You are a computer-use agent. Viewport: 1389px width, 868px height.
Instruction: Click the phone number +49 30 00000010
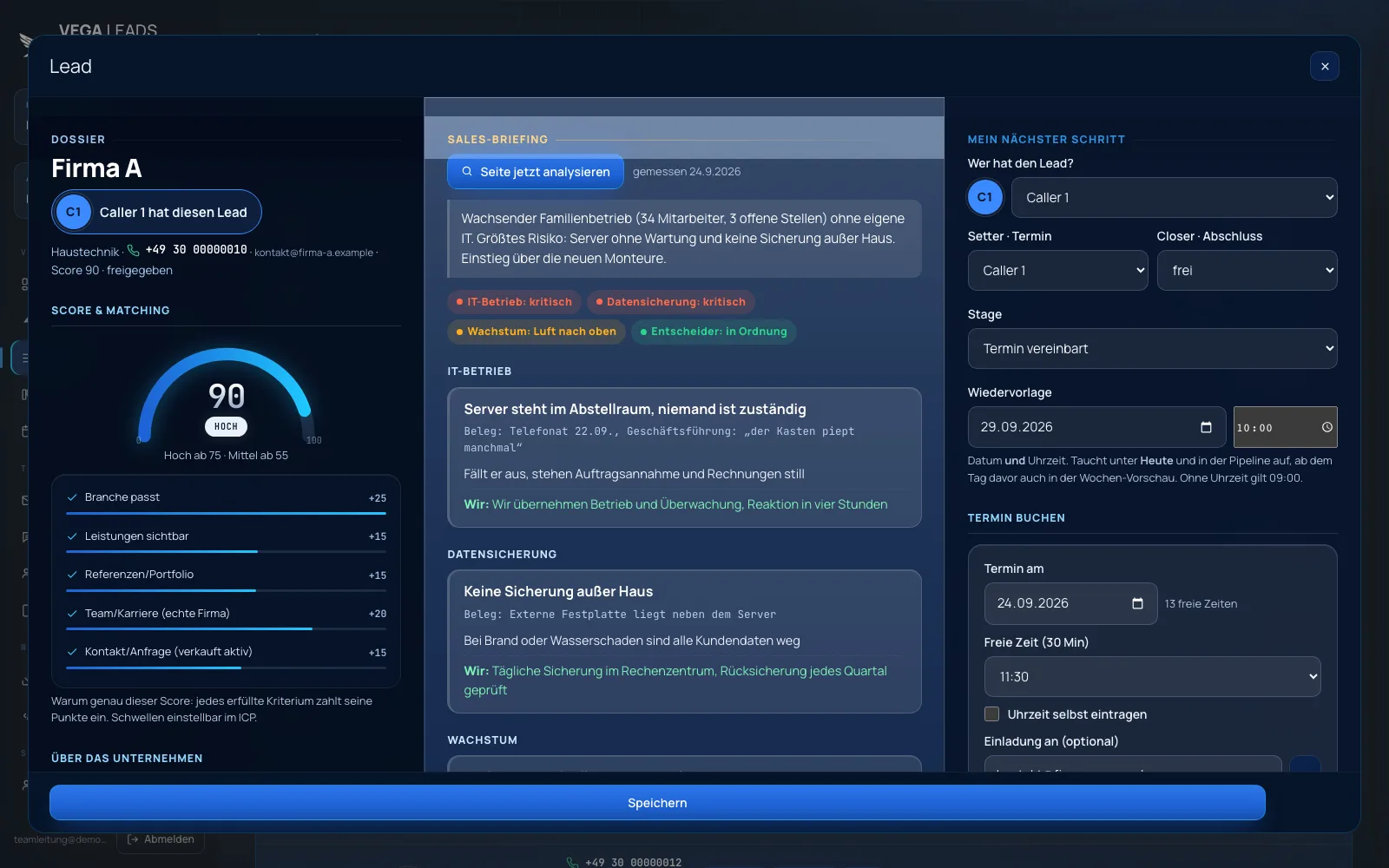196,250
